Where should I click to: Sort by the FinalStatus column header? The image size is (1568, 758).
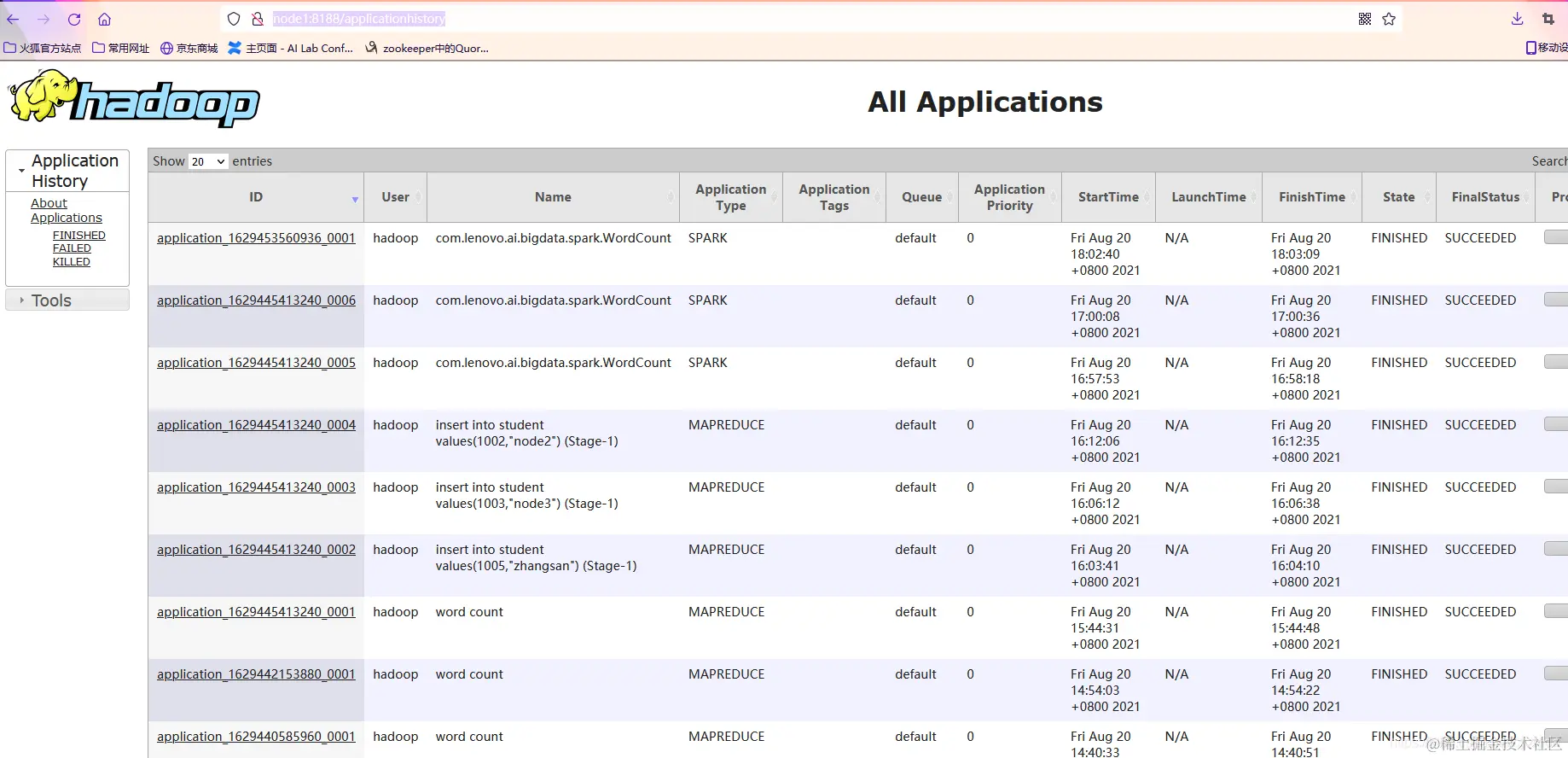coord(1486,197)
